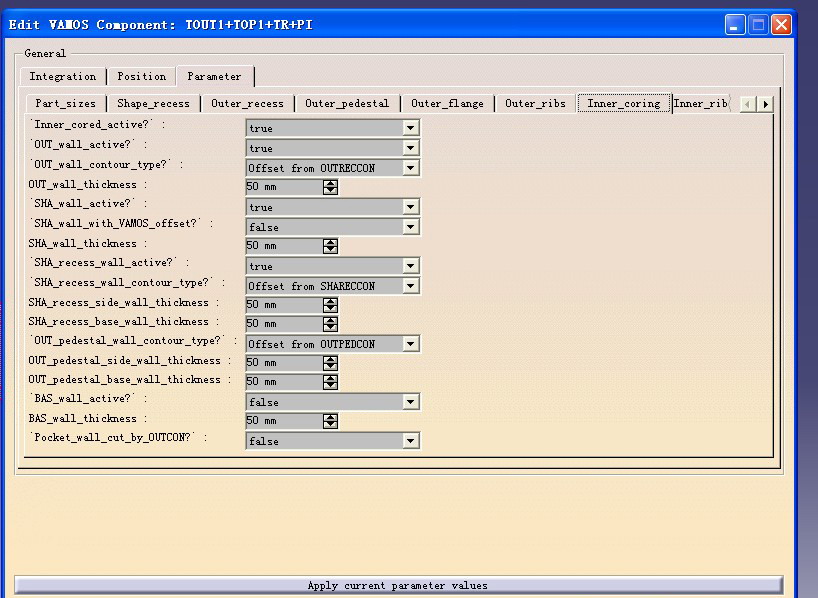Click the SHA_recess_base_wall_thickness spinner
Image resolution: width=818 pixels, height=598 pixels.
tap(330, 324)
